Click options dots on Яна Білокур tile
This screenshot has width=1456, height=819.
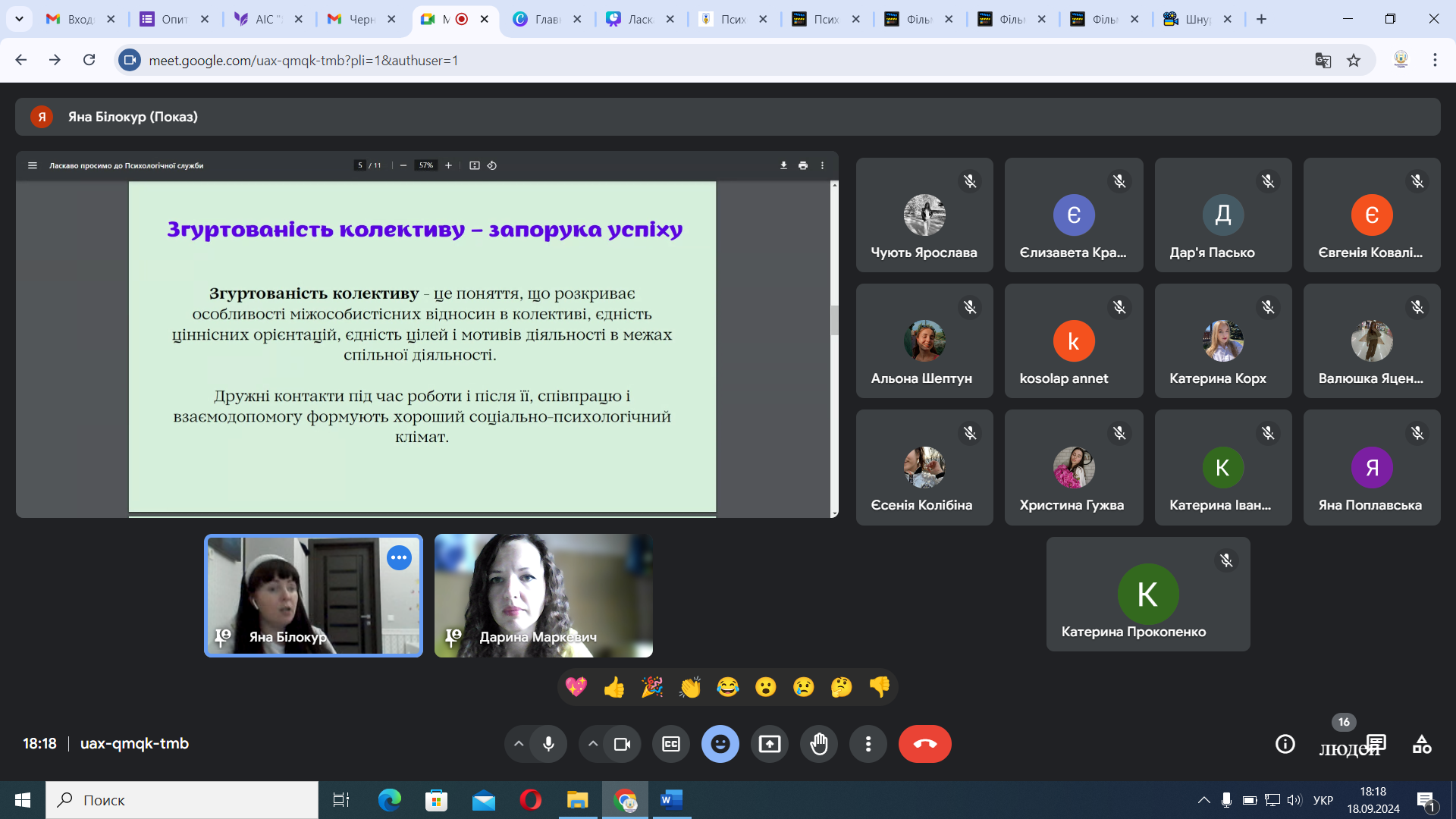(x=399, y=557)
